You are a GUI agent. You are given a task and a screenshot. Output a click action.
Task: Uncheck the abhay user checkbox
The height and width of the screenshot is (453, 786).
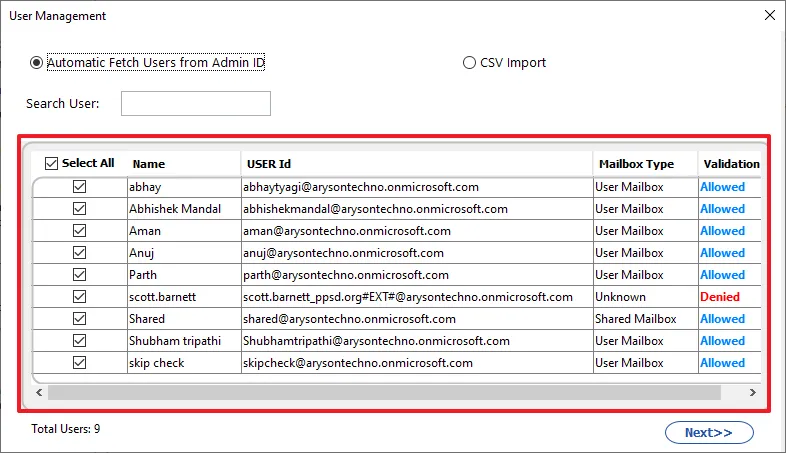[79, 186]
